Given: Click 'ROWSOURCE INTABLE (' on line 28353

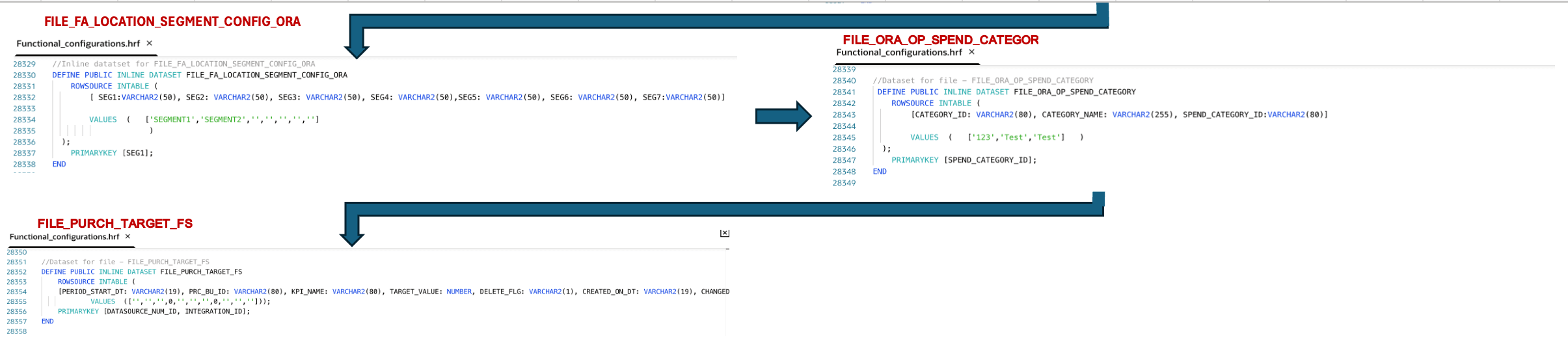Looking at the screenshot, I should point(96,282).
